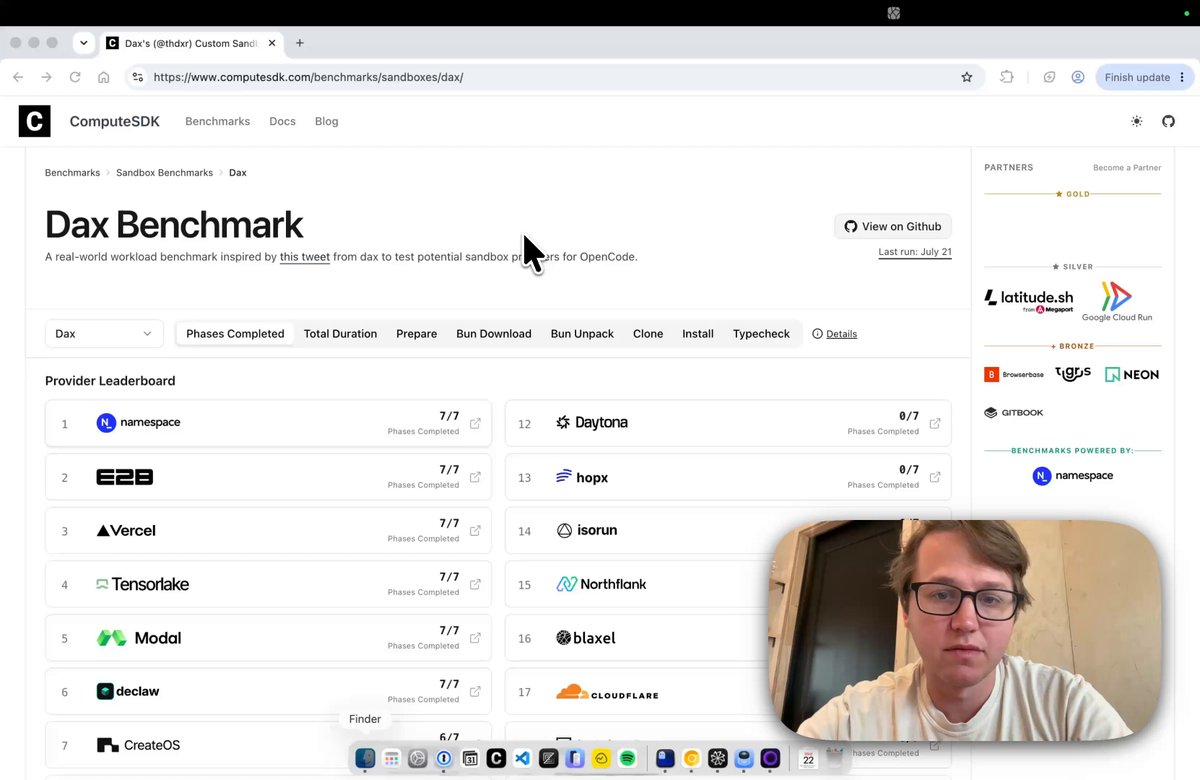Click the ComputeSDK black C logo
This screenshot has height=780, width=1200.
34,121
